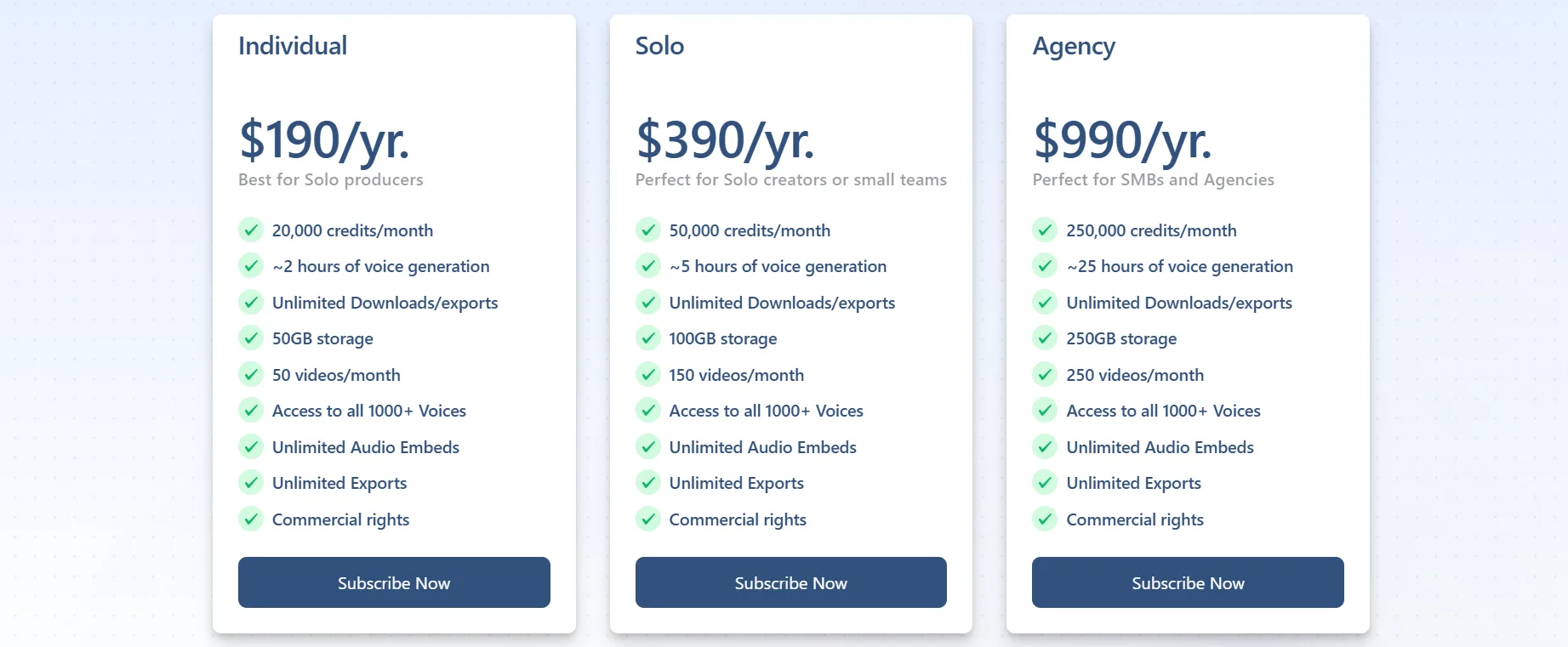Click the Solo plan title
The width and height of the screenshot is (1568, 647).
pyautogui.click(x=659, y=46)
